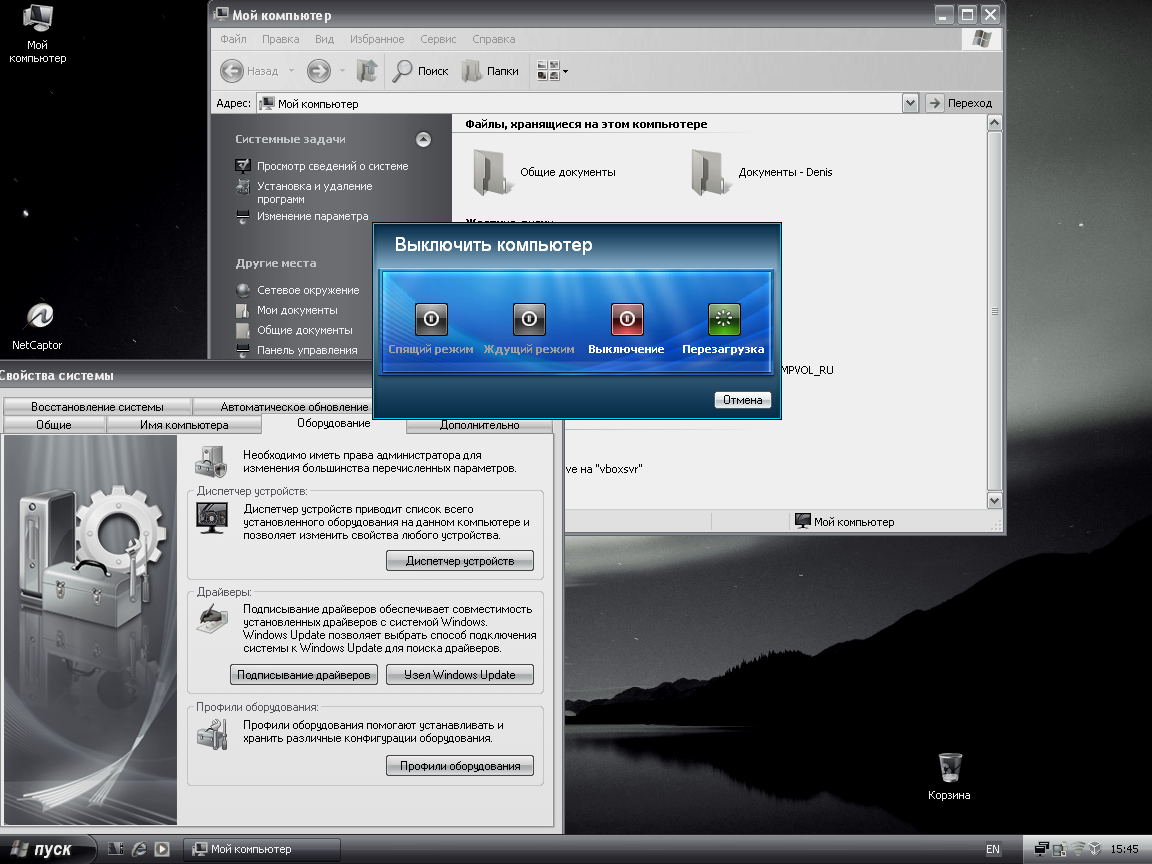Click Explorer scrollbar down arrow
The height and width of the screenshot is (864, 1152).
994,500
